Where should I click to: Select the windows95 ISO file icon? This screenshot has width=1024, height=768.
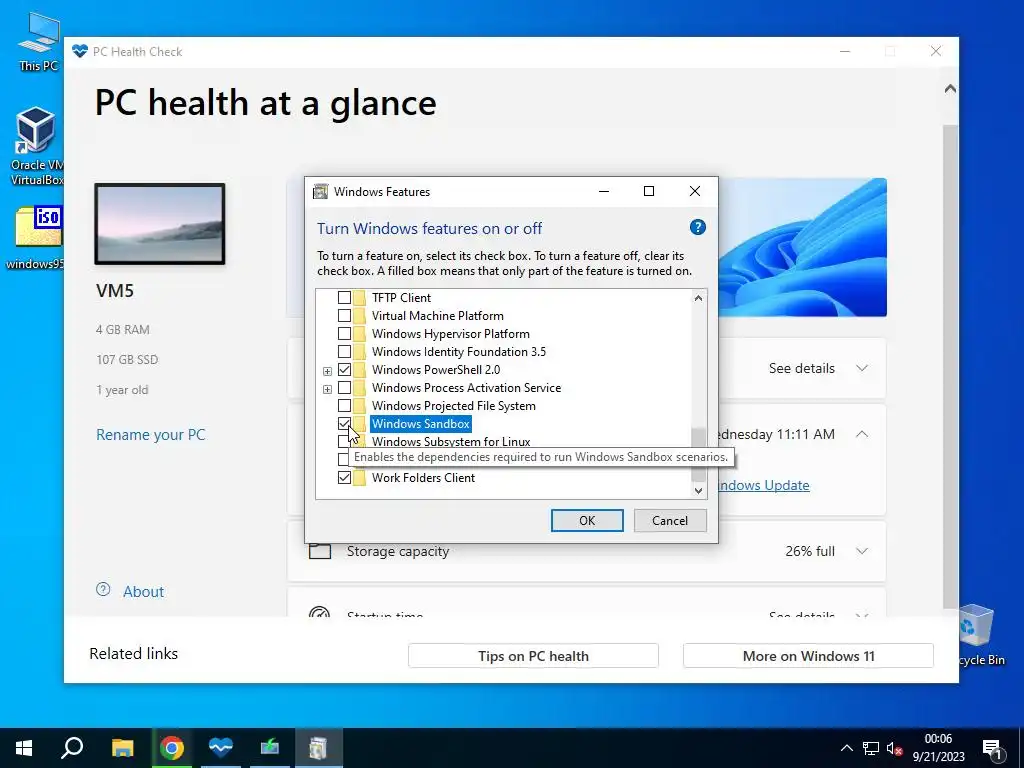[x=37, y=236]
